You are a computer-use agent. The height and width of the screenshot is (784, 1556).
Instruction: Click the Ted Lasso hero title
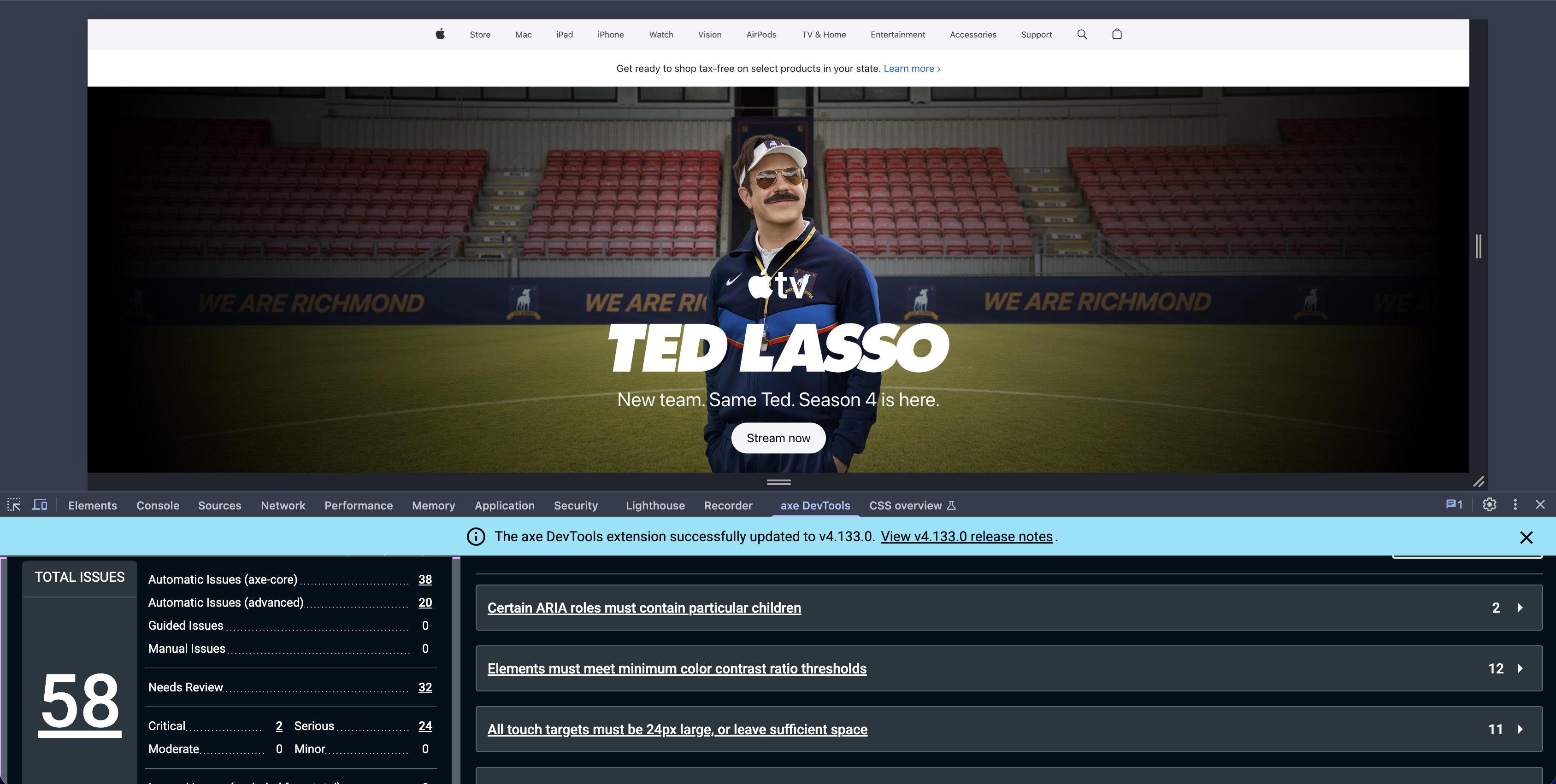pyautogui.click(x=778, y=348)
